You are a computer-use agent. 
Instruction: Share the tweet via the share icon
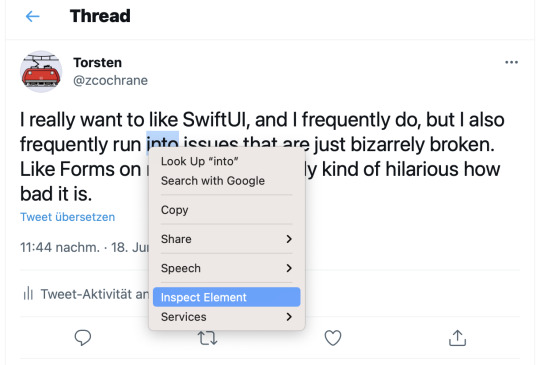point(457,338)
